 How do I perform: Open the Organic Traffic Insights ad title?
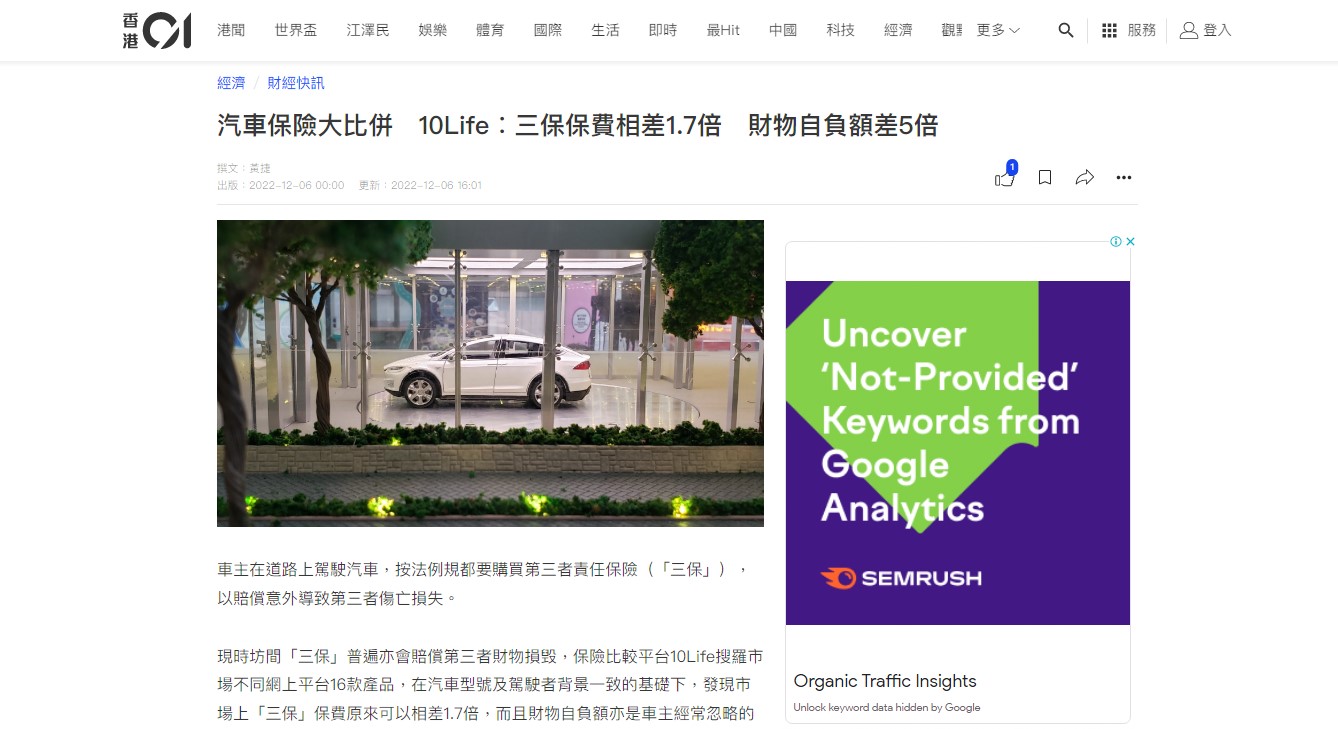[x=885, y=681]
